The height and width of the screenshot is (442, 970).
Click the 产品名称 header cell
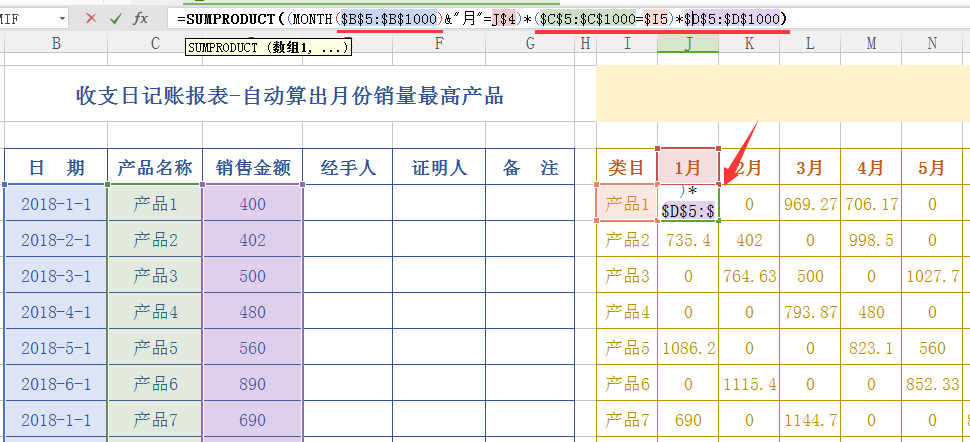pos(155,167)
